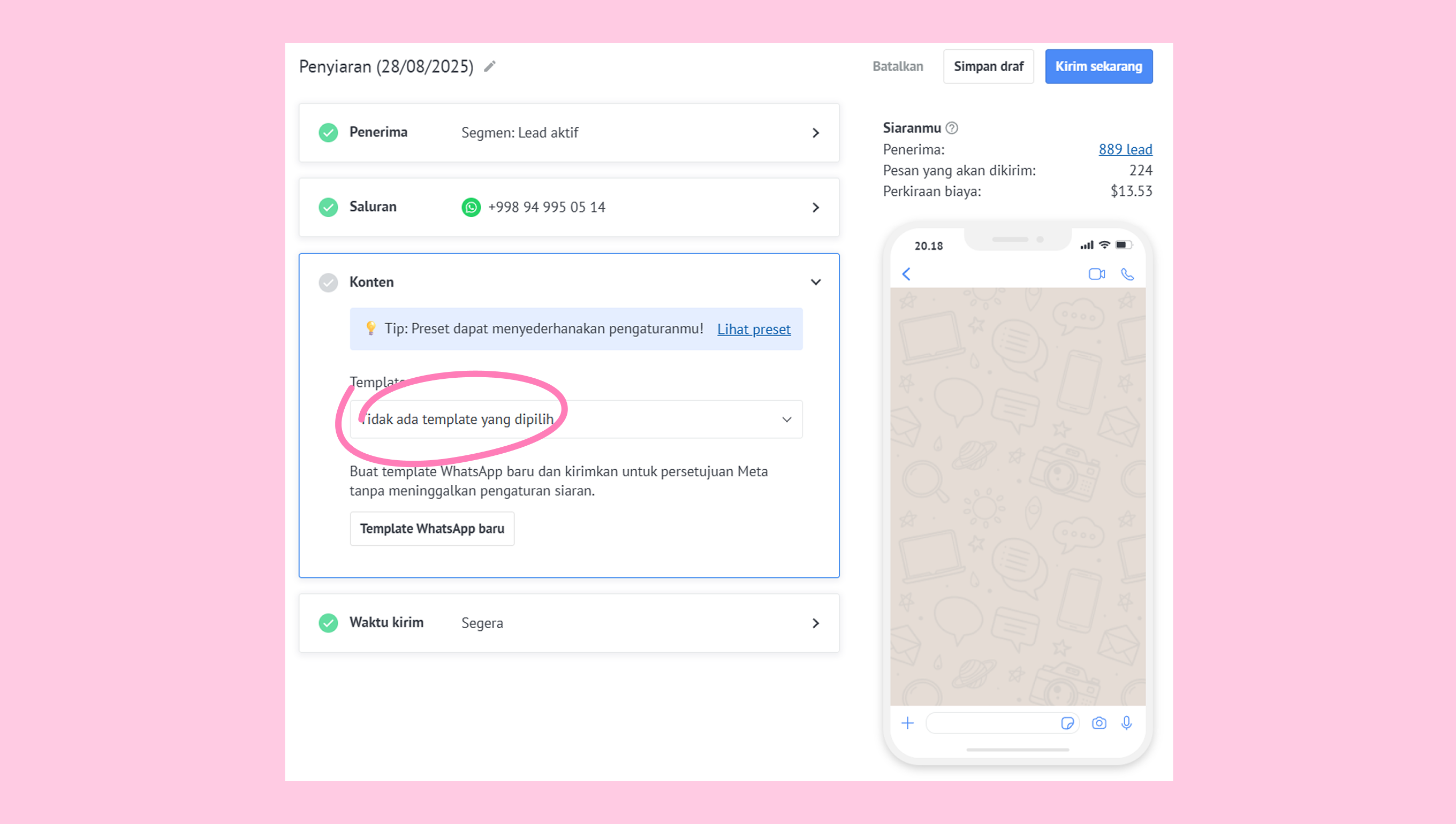Expand the Waktu kirim section chevron

[815, 623]
